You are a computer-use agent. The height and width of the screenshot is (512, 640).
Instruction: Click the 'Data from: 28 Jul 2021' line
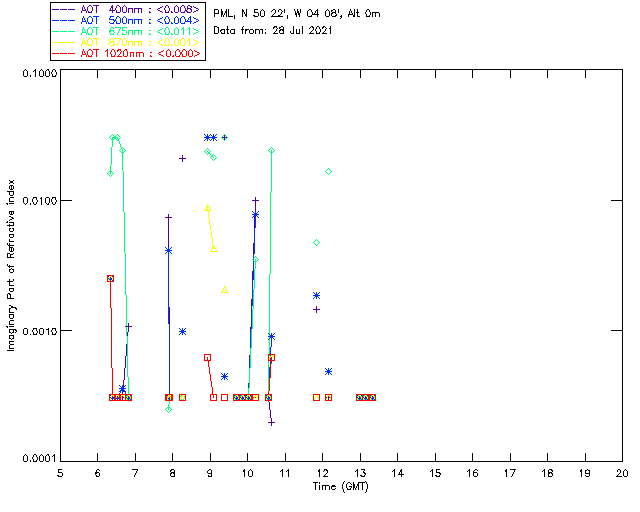pyautogui.click(x=273, y=31)
